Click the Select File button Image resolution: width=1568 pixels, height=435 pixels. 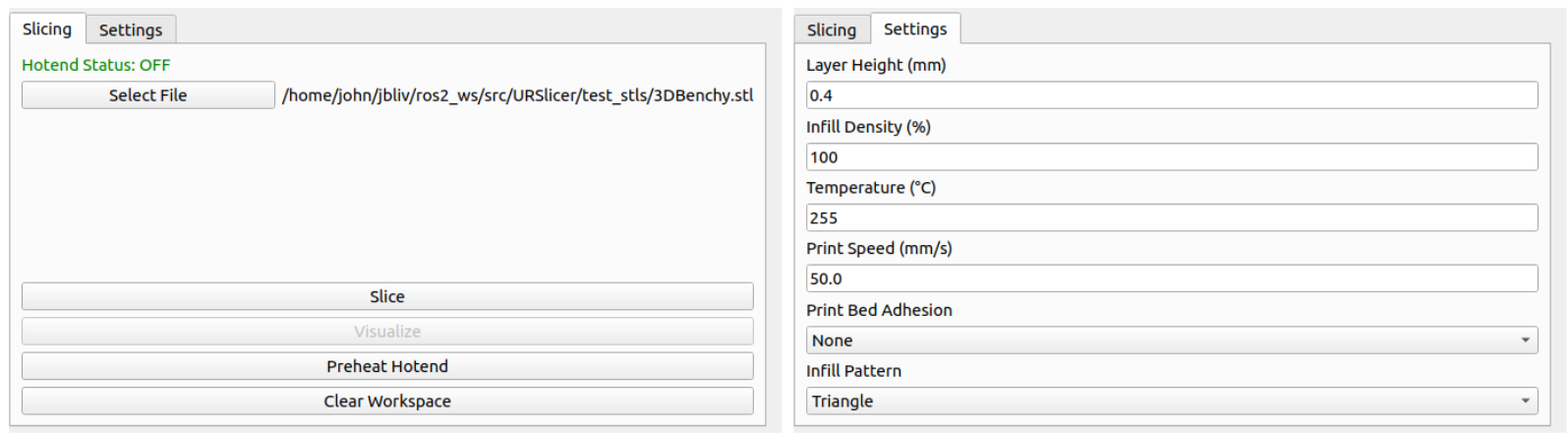point(148,95)
